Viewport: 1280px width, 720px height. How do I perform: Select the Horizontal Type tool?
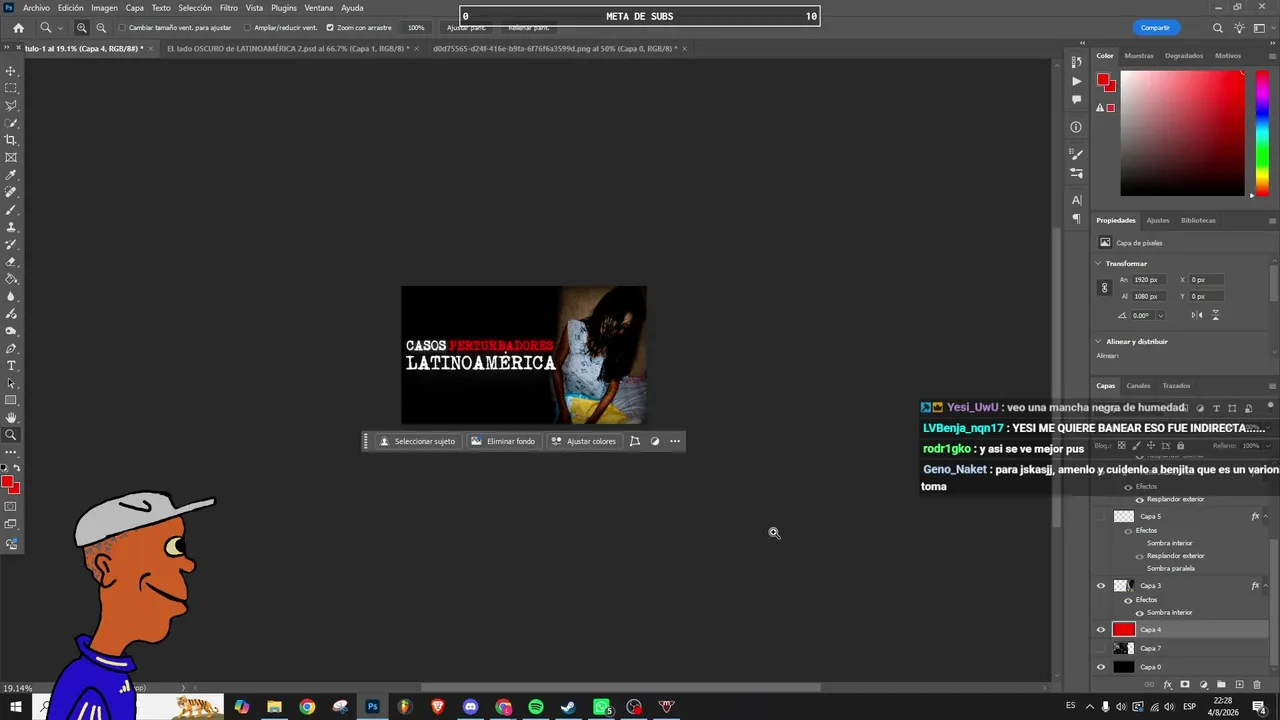tap(11, 366)
